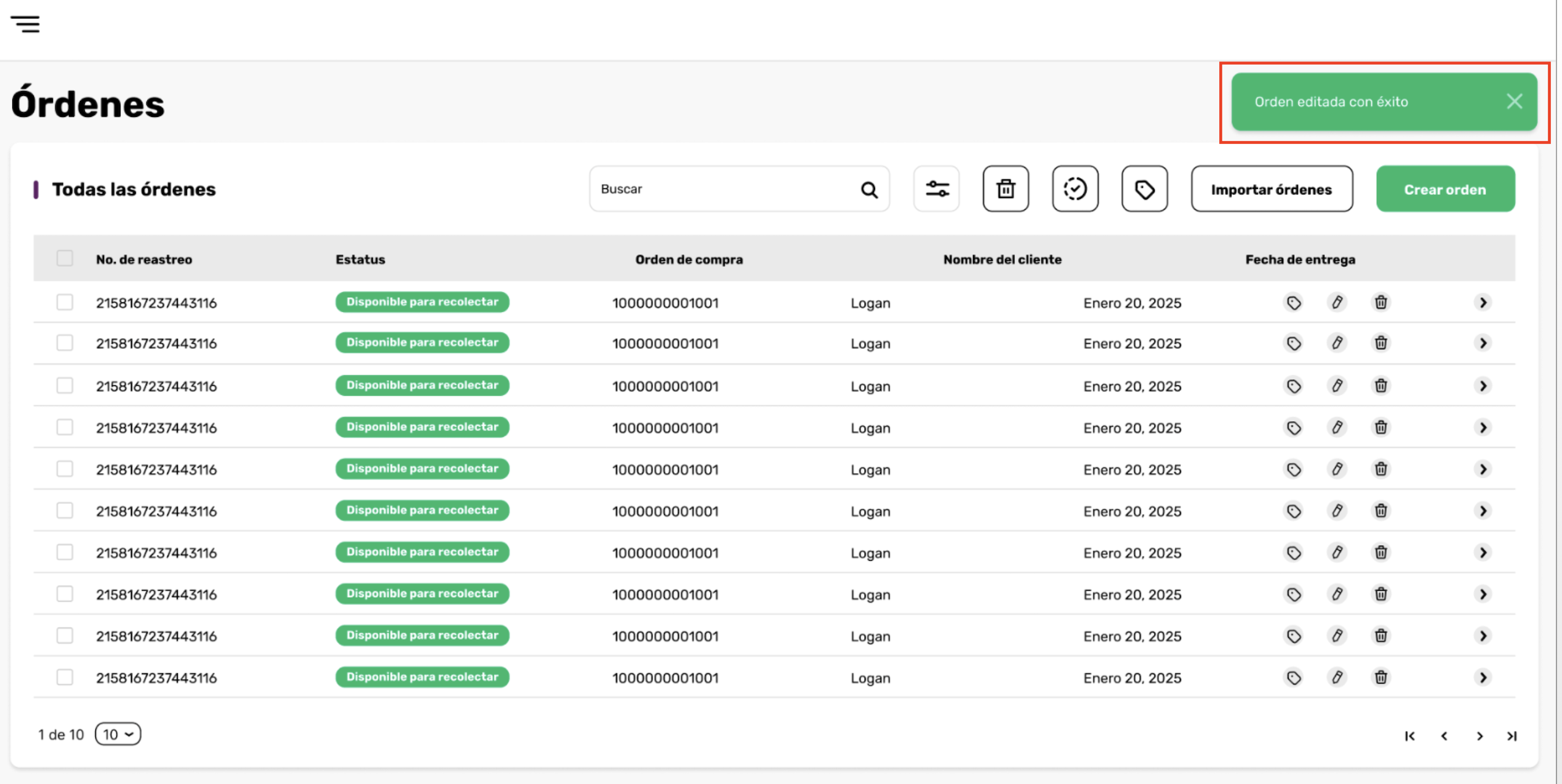1562x784 pixels.
Task: Click the green 'Crear orden' button
Action: tap(1445, 189)
